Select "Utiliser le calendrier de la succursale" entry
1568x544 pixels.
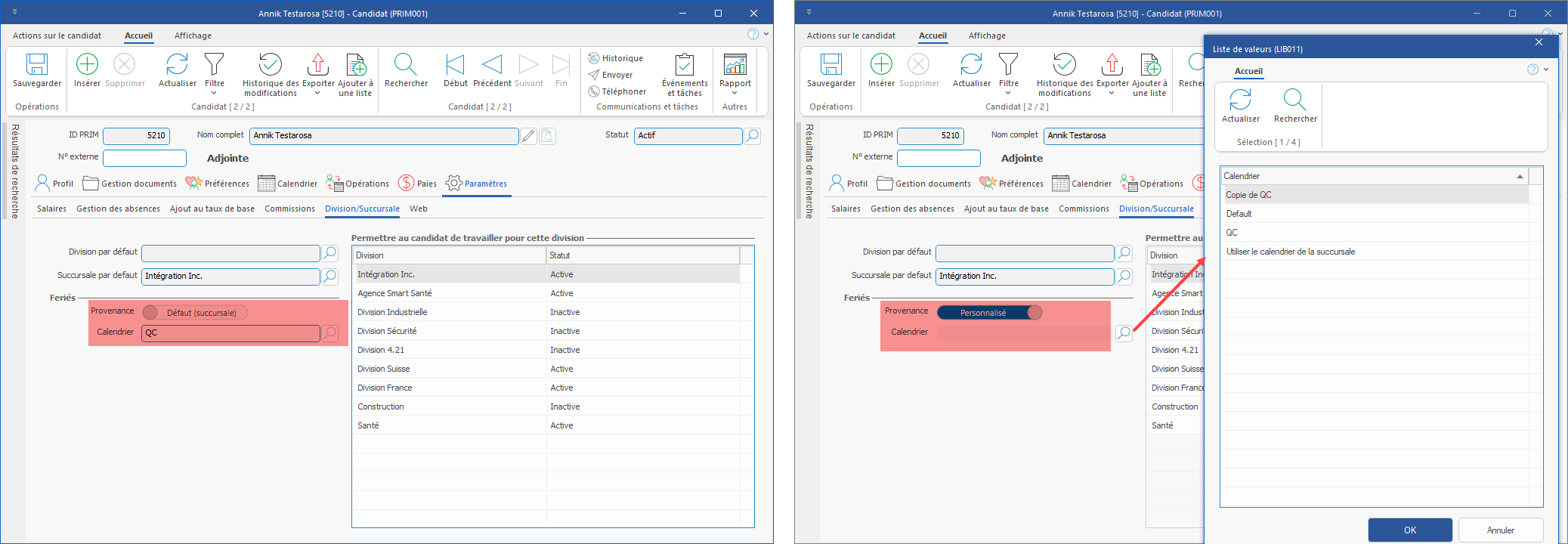1290,252
